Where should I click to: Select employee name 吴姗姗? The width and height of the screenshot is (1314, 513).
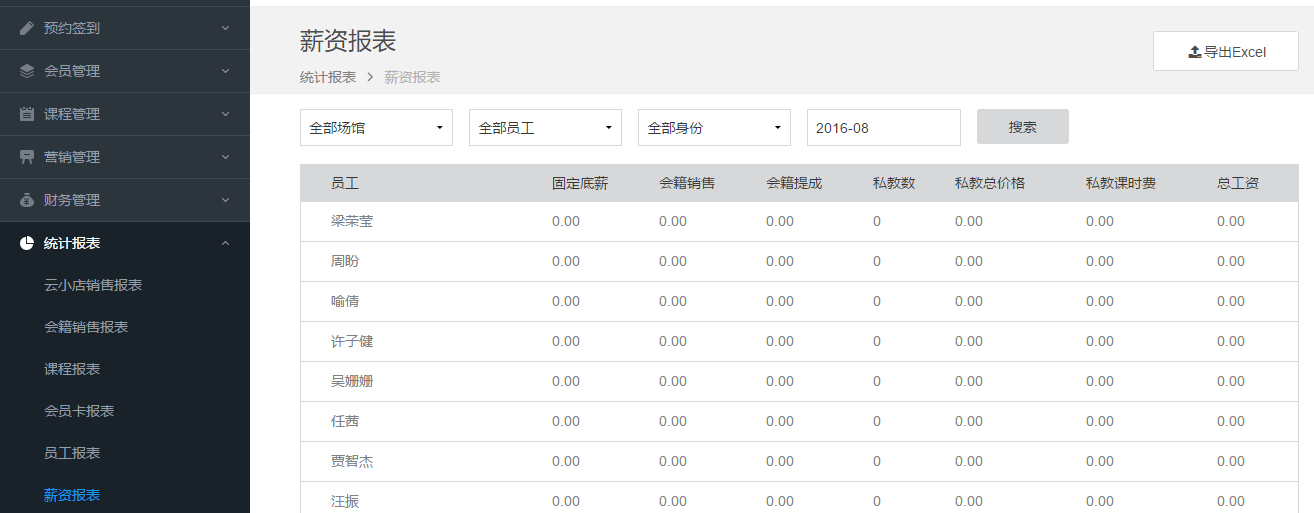pyautogui.click(x=352, y=381)
